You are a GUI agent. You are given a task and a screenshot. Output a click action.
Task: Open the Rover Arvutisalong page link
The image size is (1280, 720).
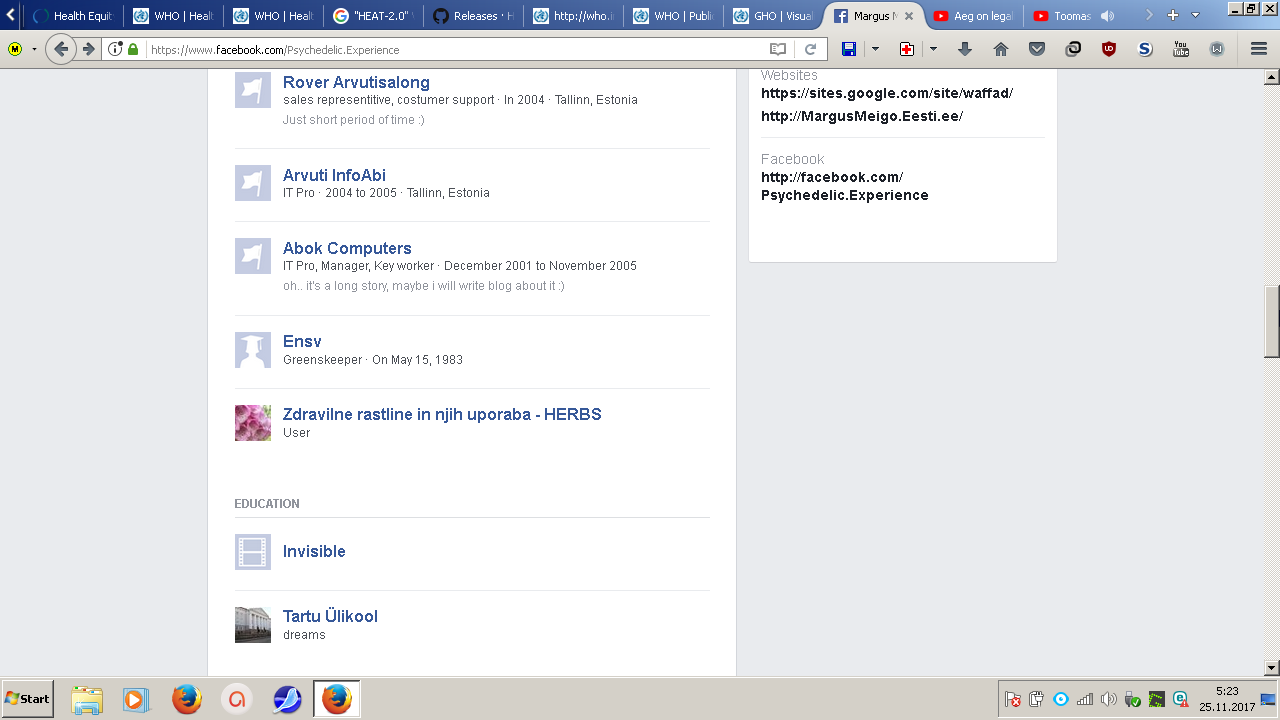356,82
